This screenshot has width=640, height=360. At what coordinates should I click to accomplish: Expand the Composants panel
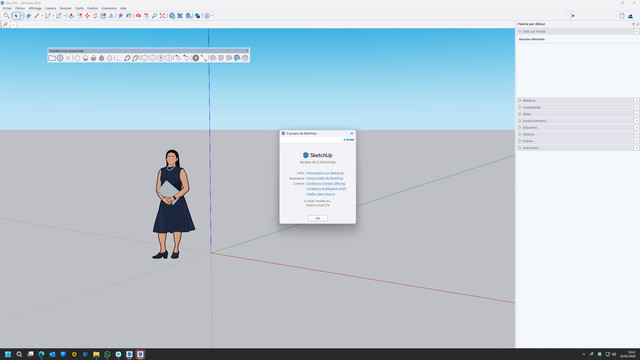tap(576, 107)
